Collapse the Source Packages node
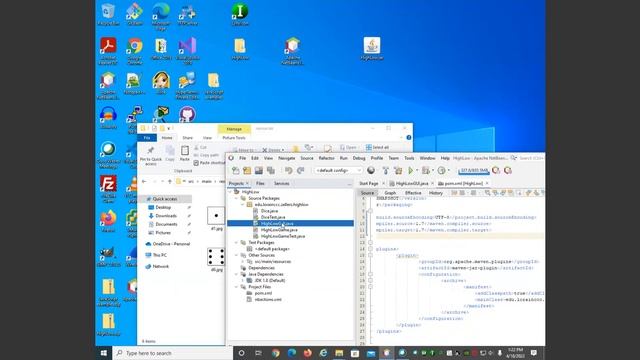The height and width of the screenshot is (360, 640). [236, 198]
